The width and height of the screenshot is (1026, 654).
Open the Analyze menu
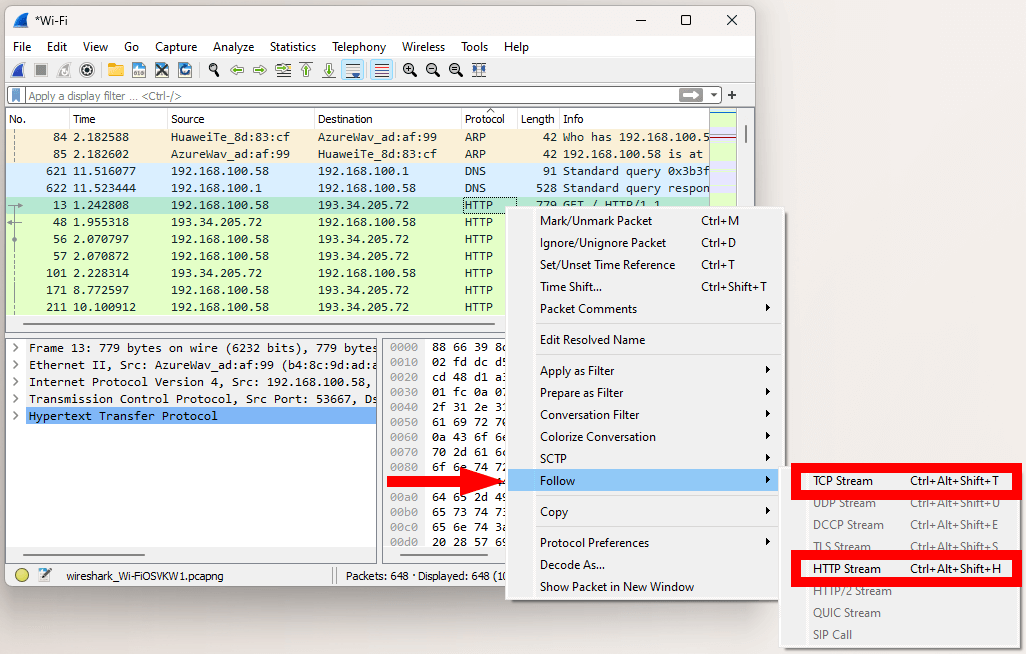pos(234,47)
